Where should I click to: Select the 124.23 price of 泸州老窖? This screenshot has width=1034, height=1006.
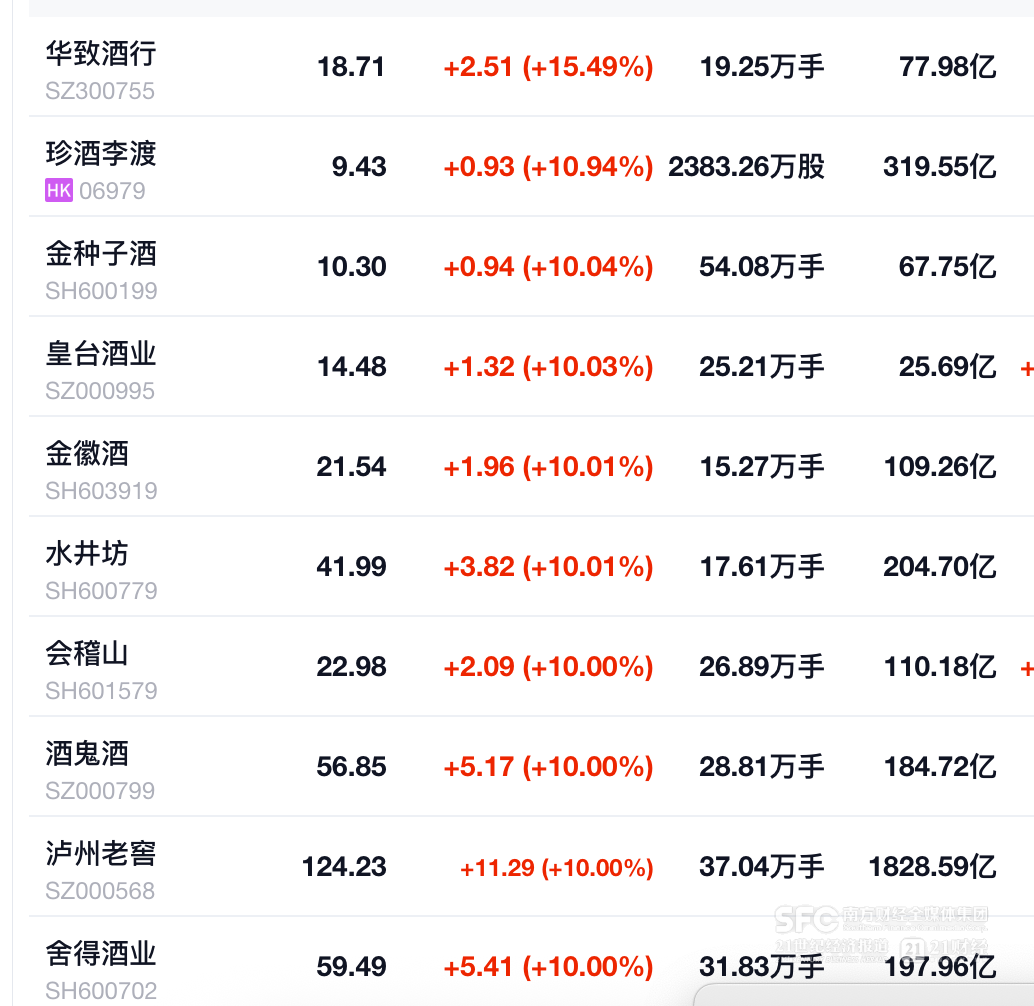click(x=344, y=866)
